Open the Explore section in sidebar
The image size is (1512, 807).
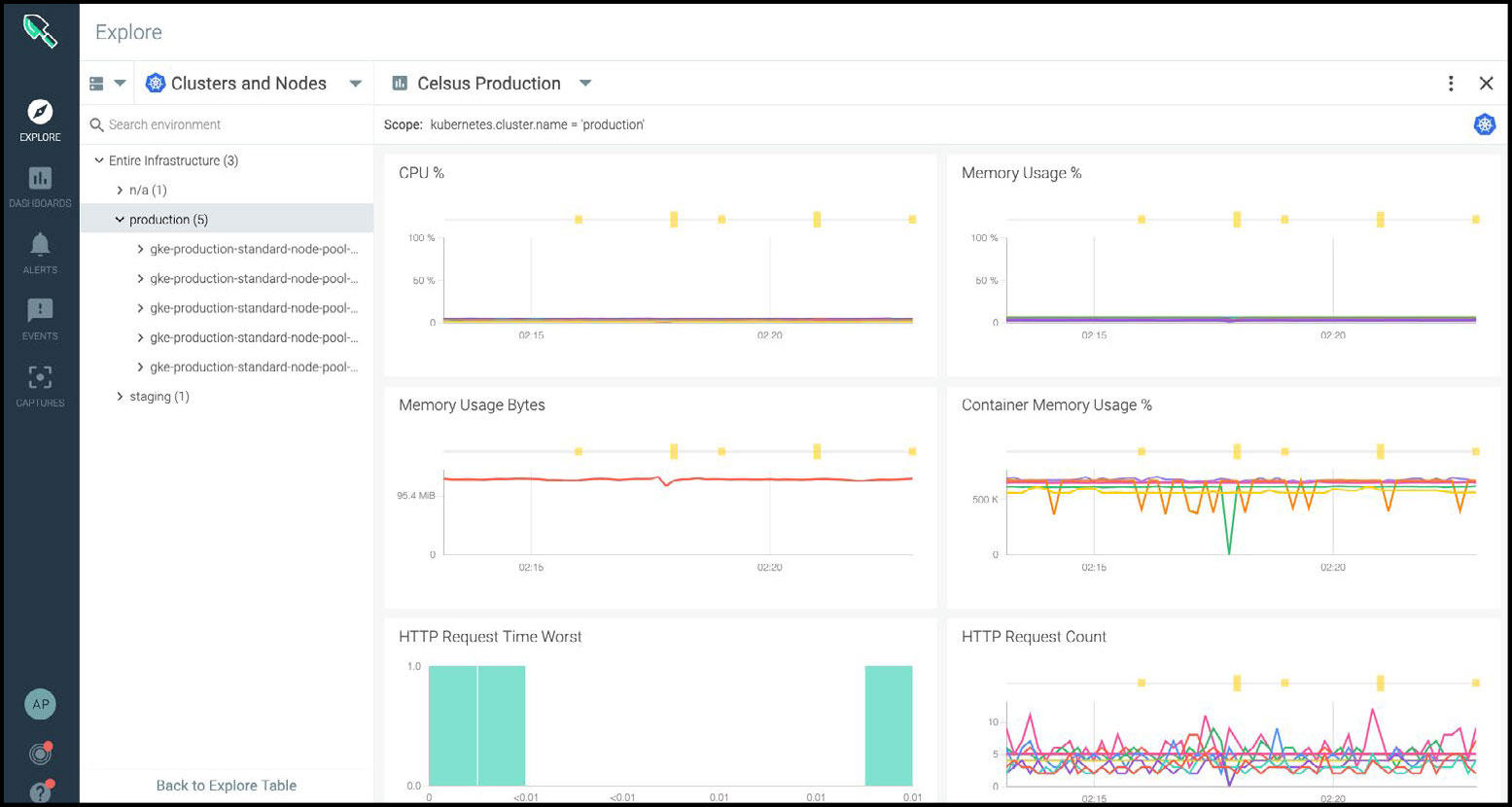coord(40,120)
